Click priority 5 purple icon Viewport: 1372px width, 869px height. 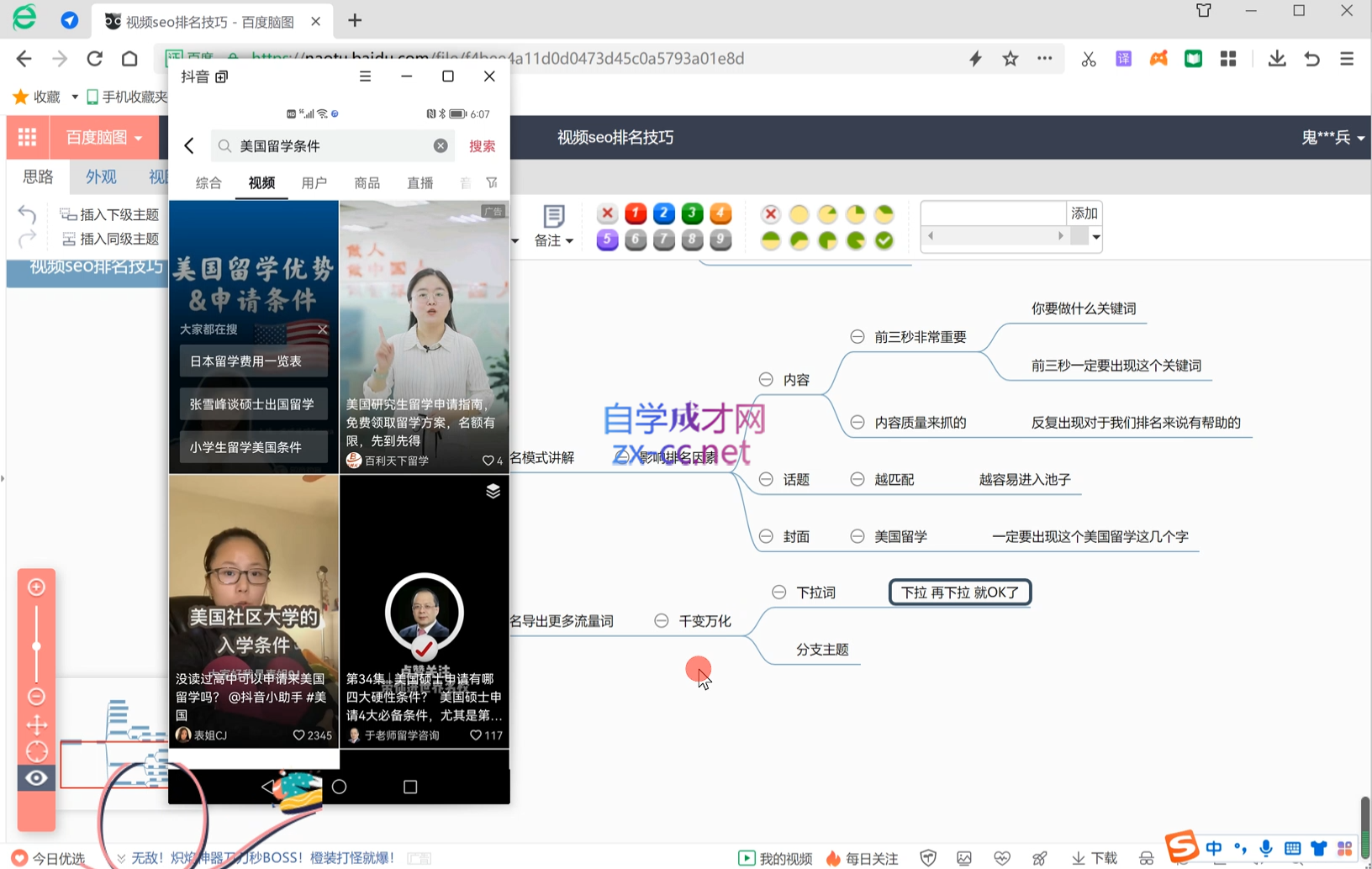(x=607, y=240)
